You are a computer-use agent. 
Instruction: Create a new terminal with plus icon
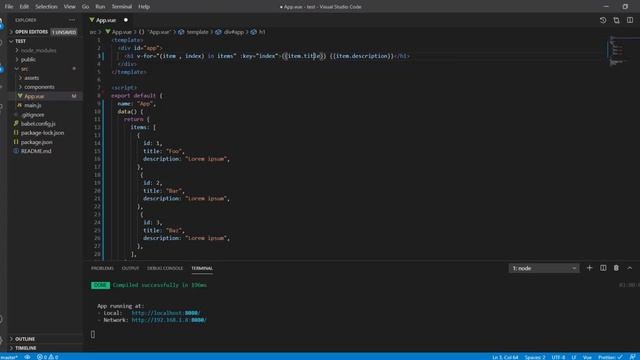click(589, 268)
